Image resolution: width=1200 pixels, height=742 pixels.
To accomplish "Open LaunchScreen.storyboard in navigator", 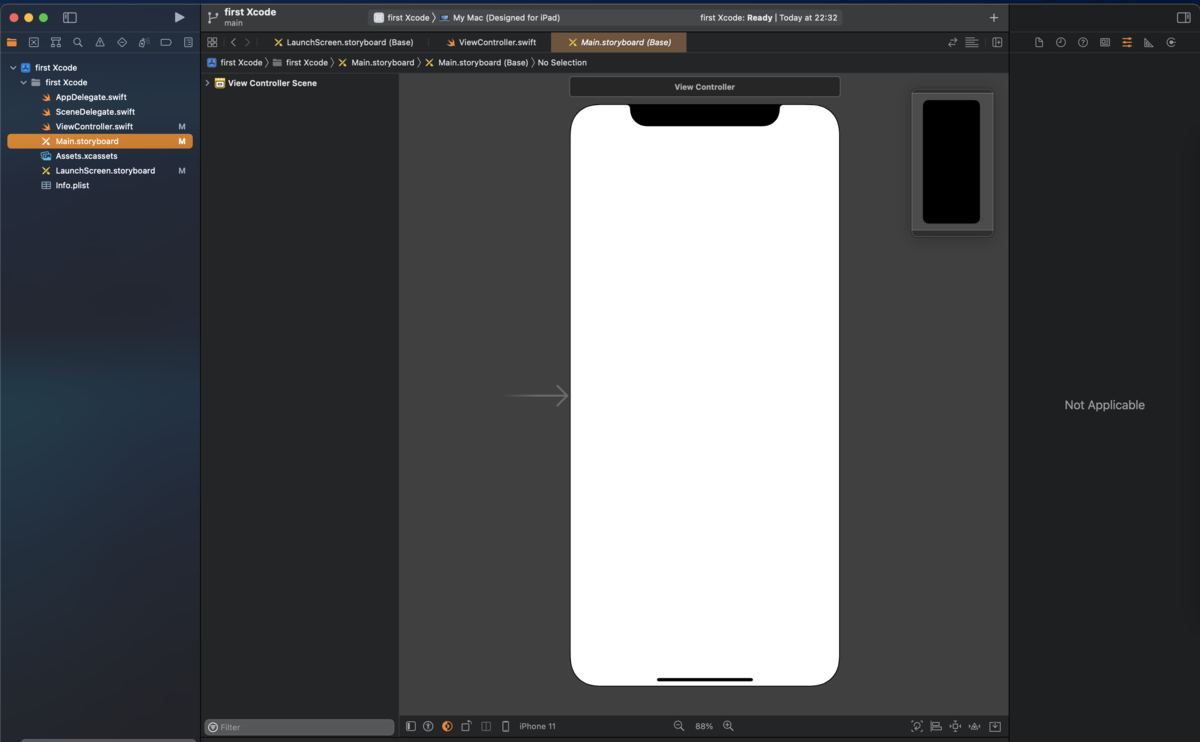I will [105, 171].
